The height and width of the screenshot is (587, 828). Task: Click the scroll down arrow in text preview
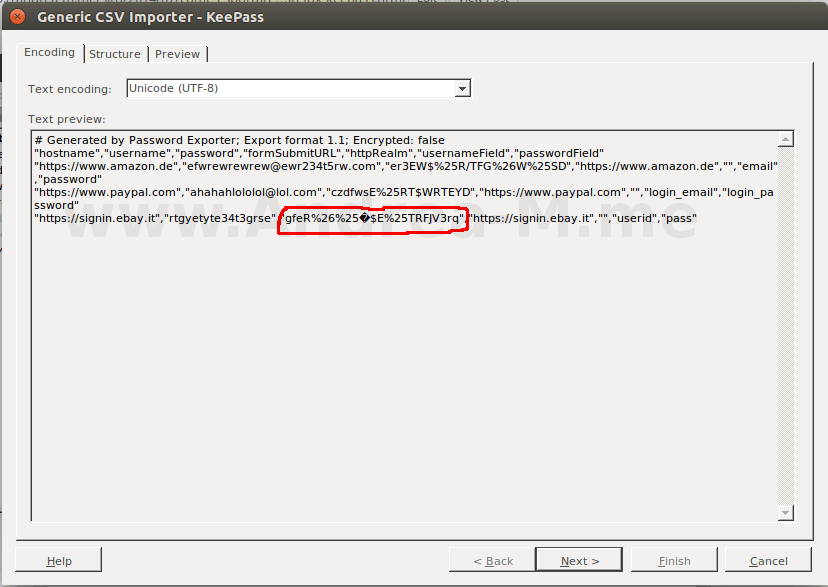point(786,513)
